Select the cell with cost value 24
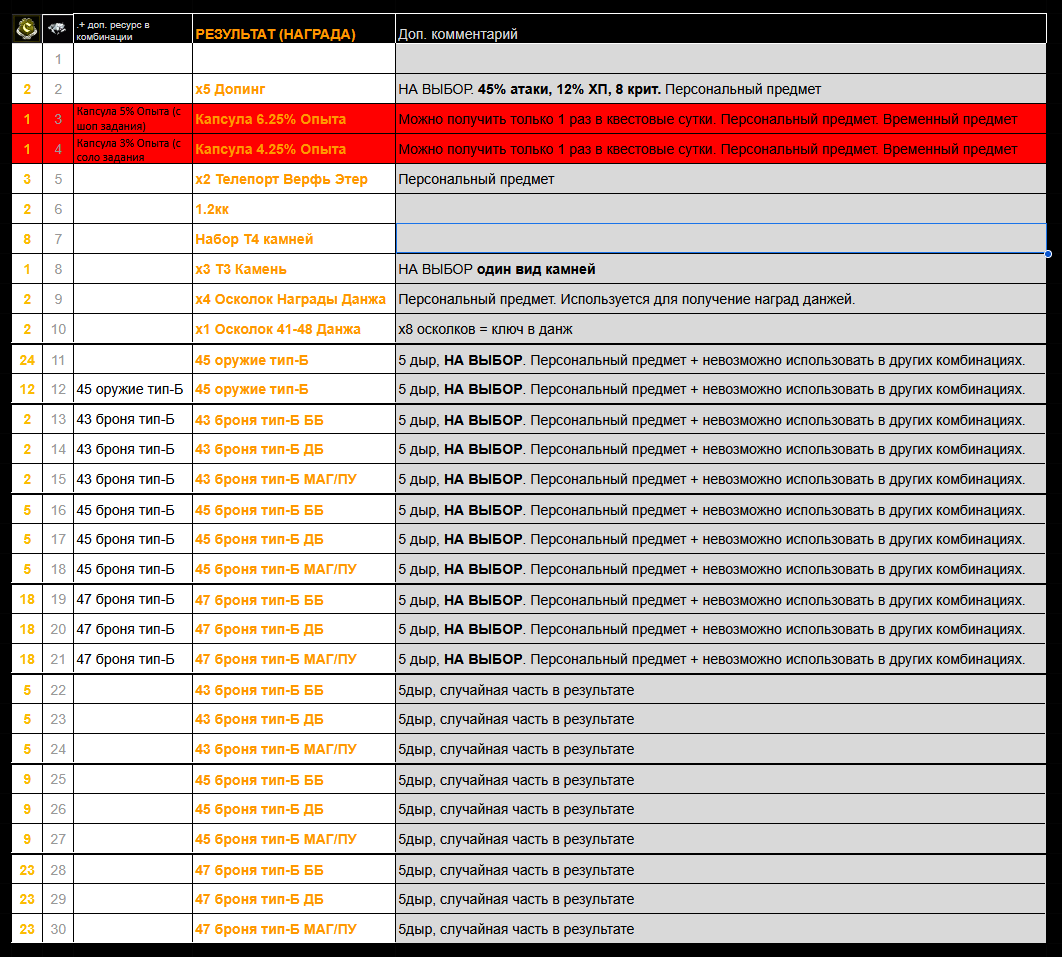 click(x=27, y=359)
